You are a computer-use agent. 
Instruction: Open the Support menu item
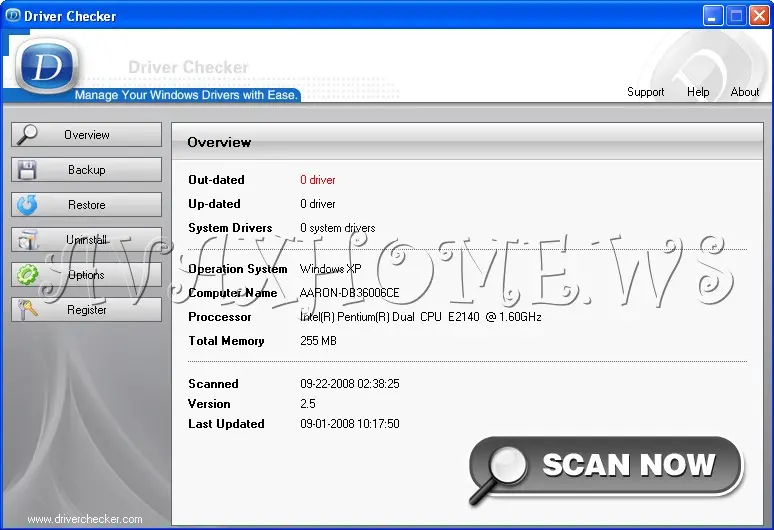645,92
